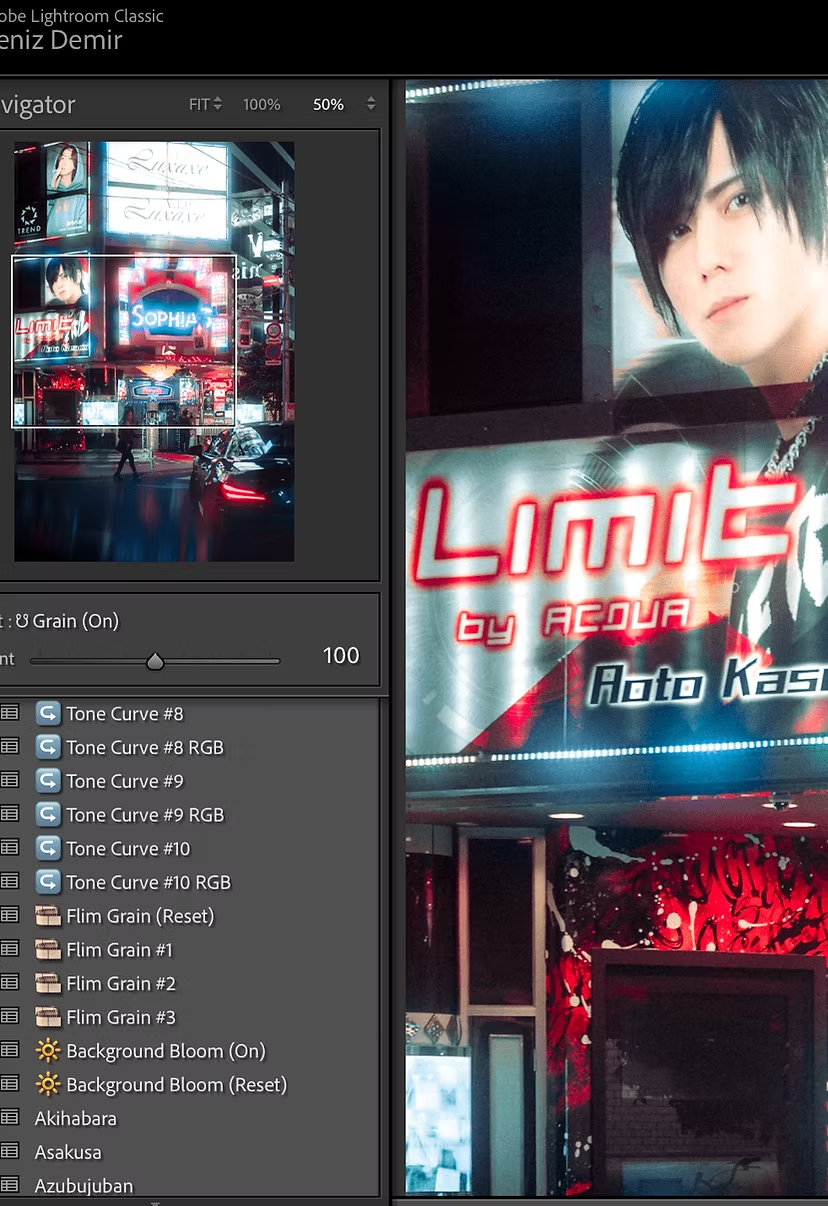The image size is (828, 1206).
Task: Click the preset icon beside Flim Grain (Reset)
Action: point(9,916)
